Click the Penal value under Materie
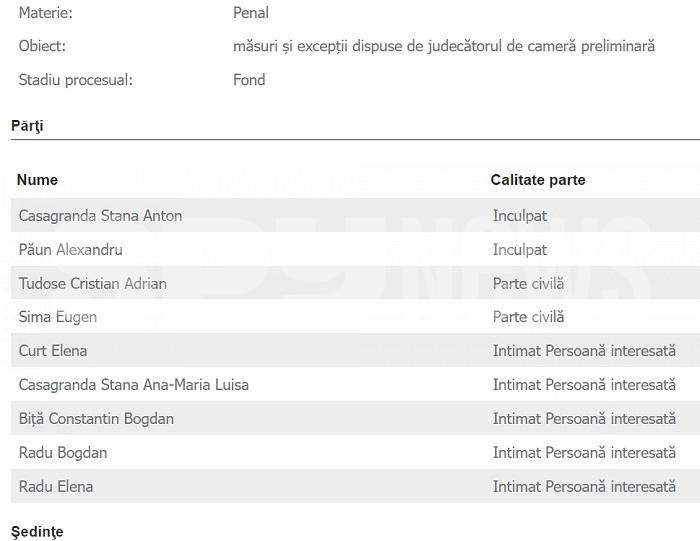This screenshot has width=700, height=541. click(x=251, y=12)
